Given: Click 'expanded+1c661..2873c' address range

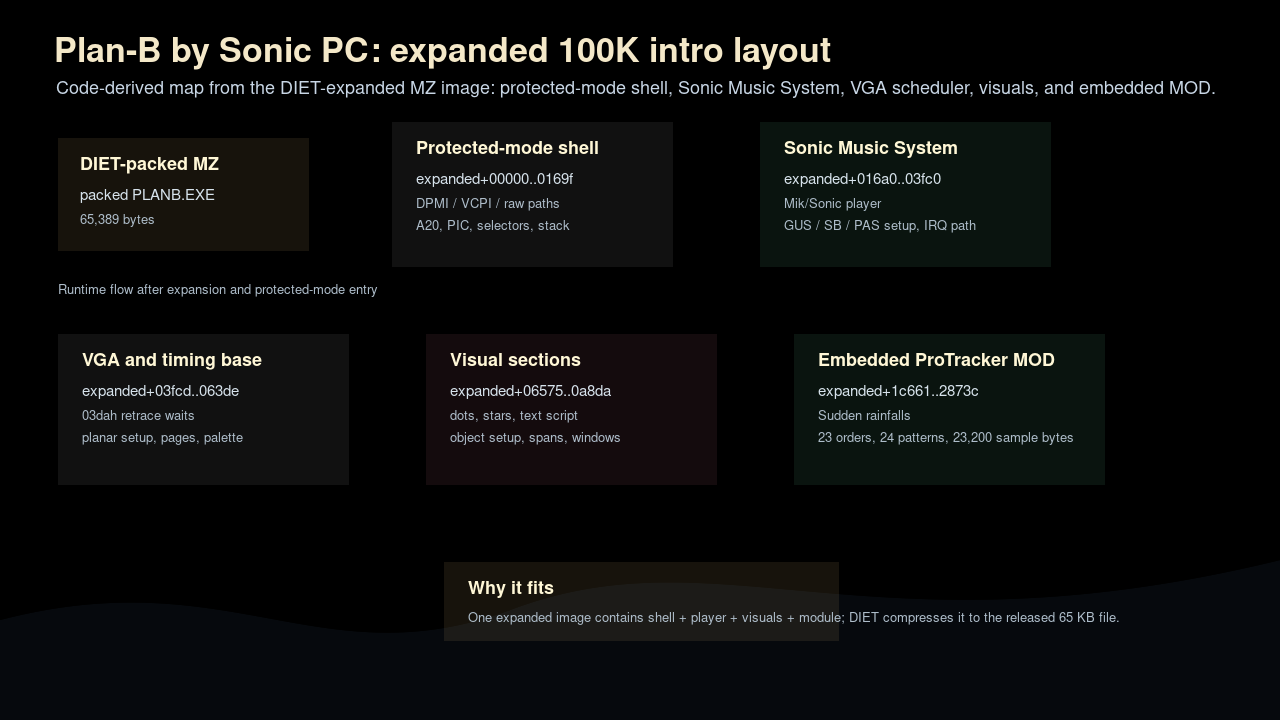Looking at the screenshot, I should click(x=898, y=391).
